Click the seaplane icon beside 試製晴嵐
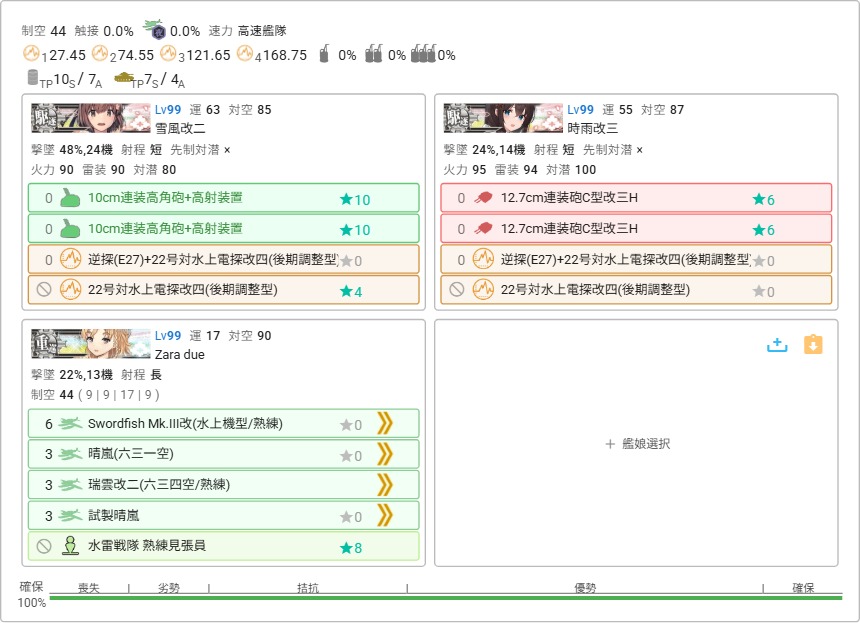The height and width of the screenshot is (623, 860). pyautogui.click(x=70, y=516)
